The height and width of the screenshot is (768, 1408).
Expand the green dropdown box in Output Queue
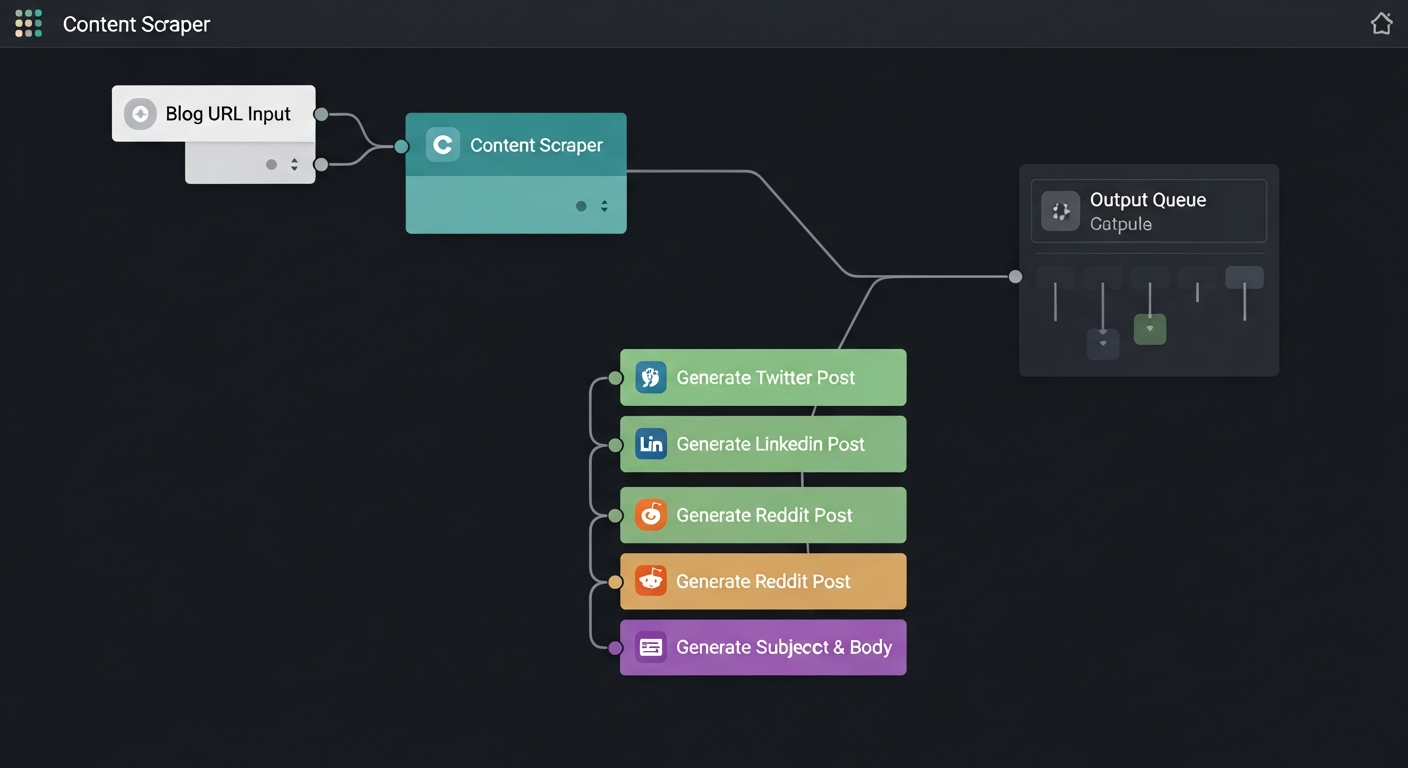1150,329
